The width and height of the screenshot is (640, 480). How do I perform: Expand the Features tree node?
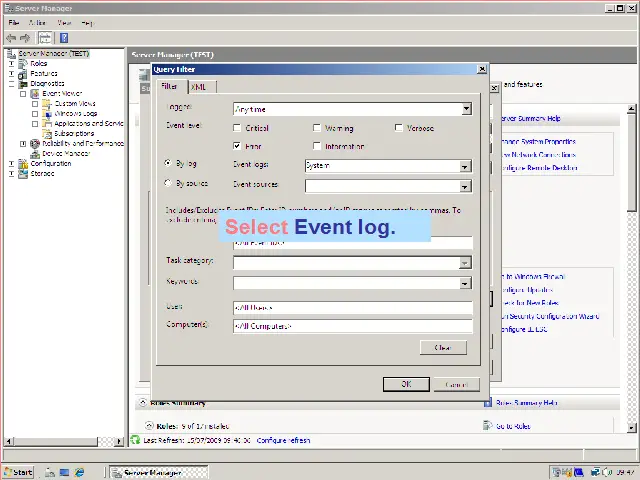[11, 74]
